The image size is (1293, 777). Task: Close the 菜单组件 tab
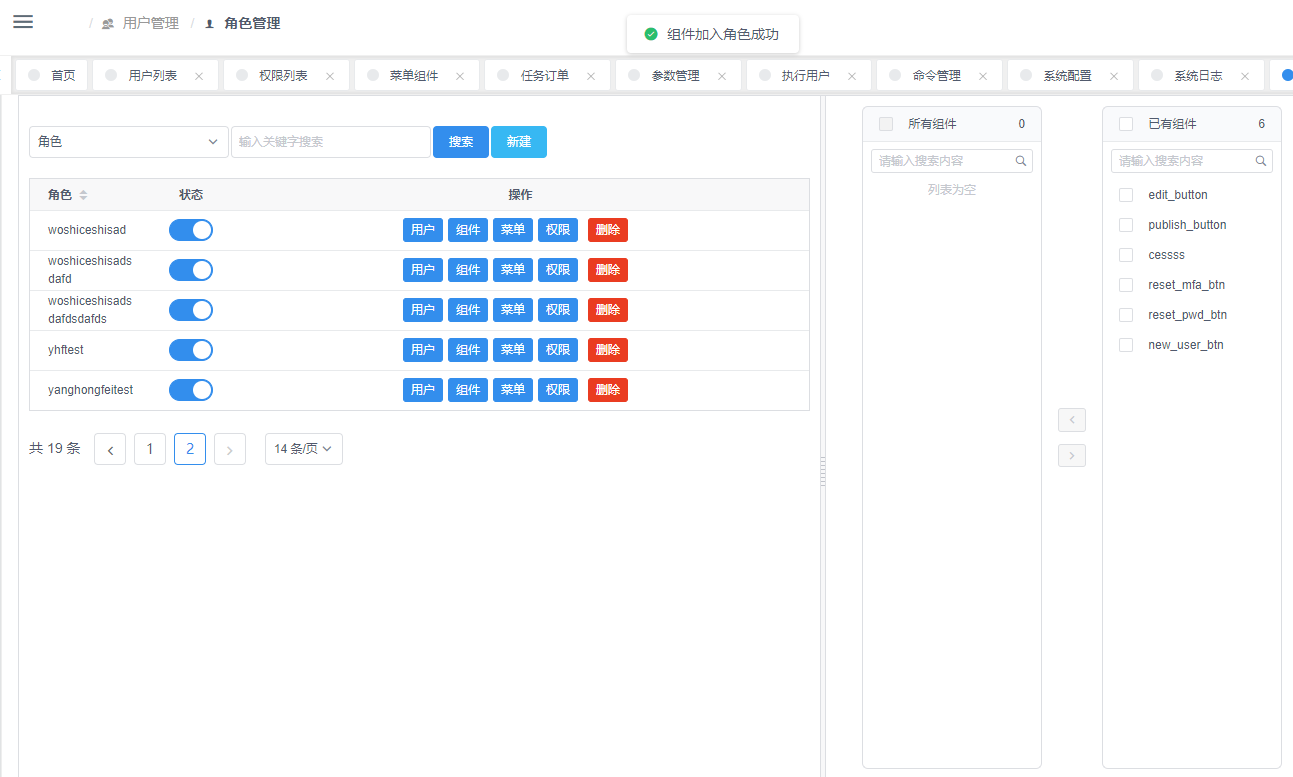pyautogui.click(x=460, y=76)
